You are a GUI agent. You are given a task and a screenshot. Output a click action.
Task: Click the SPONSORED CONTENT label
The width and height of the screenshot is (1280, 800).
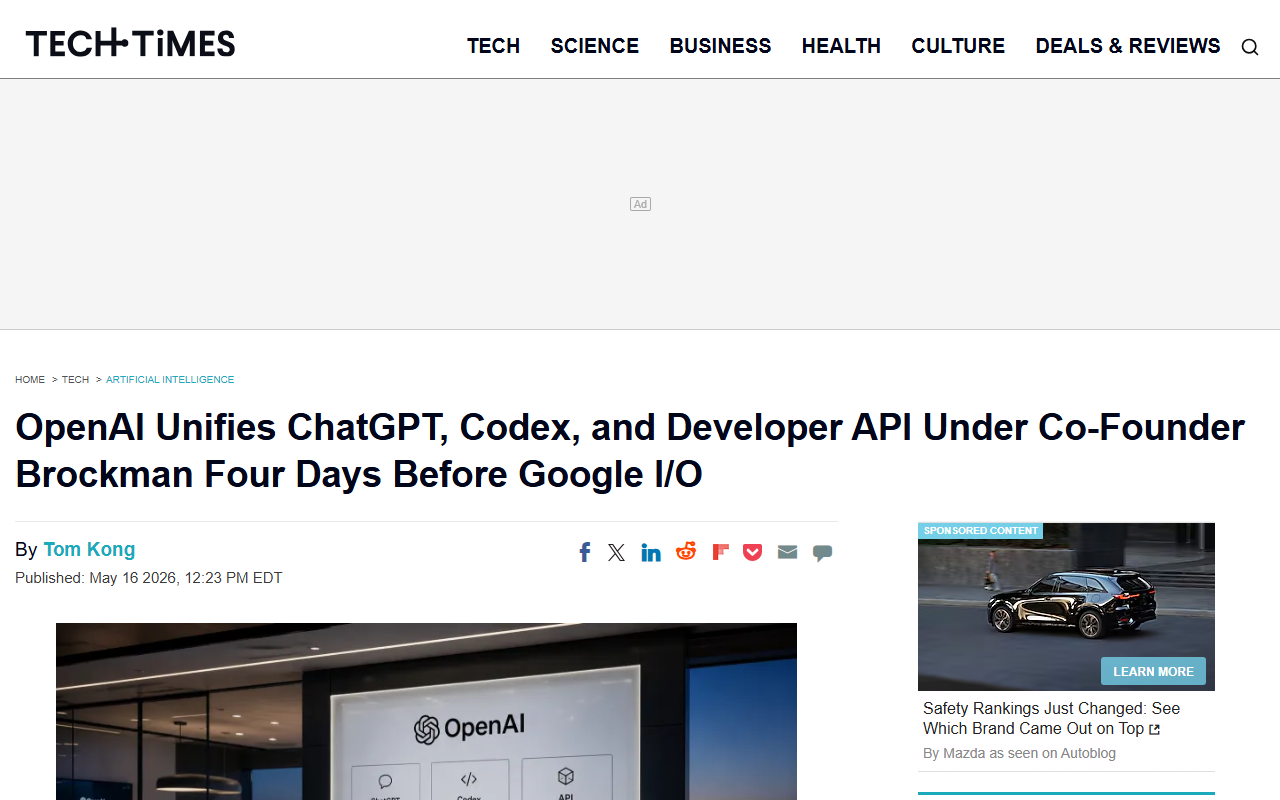980,531
